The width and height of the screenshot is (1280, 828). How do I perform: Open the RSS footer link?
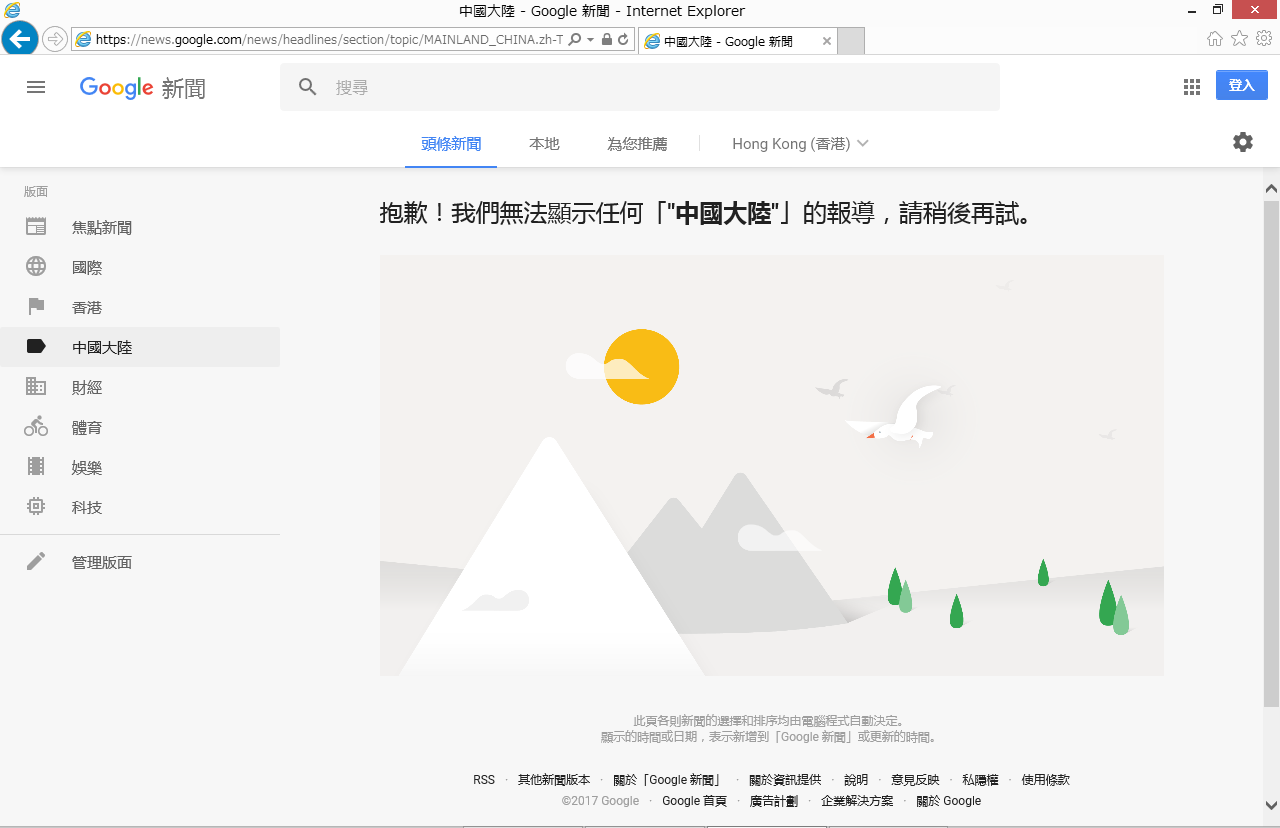(484, 780)
